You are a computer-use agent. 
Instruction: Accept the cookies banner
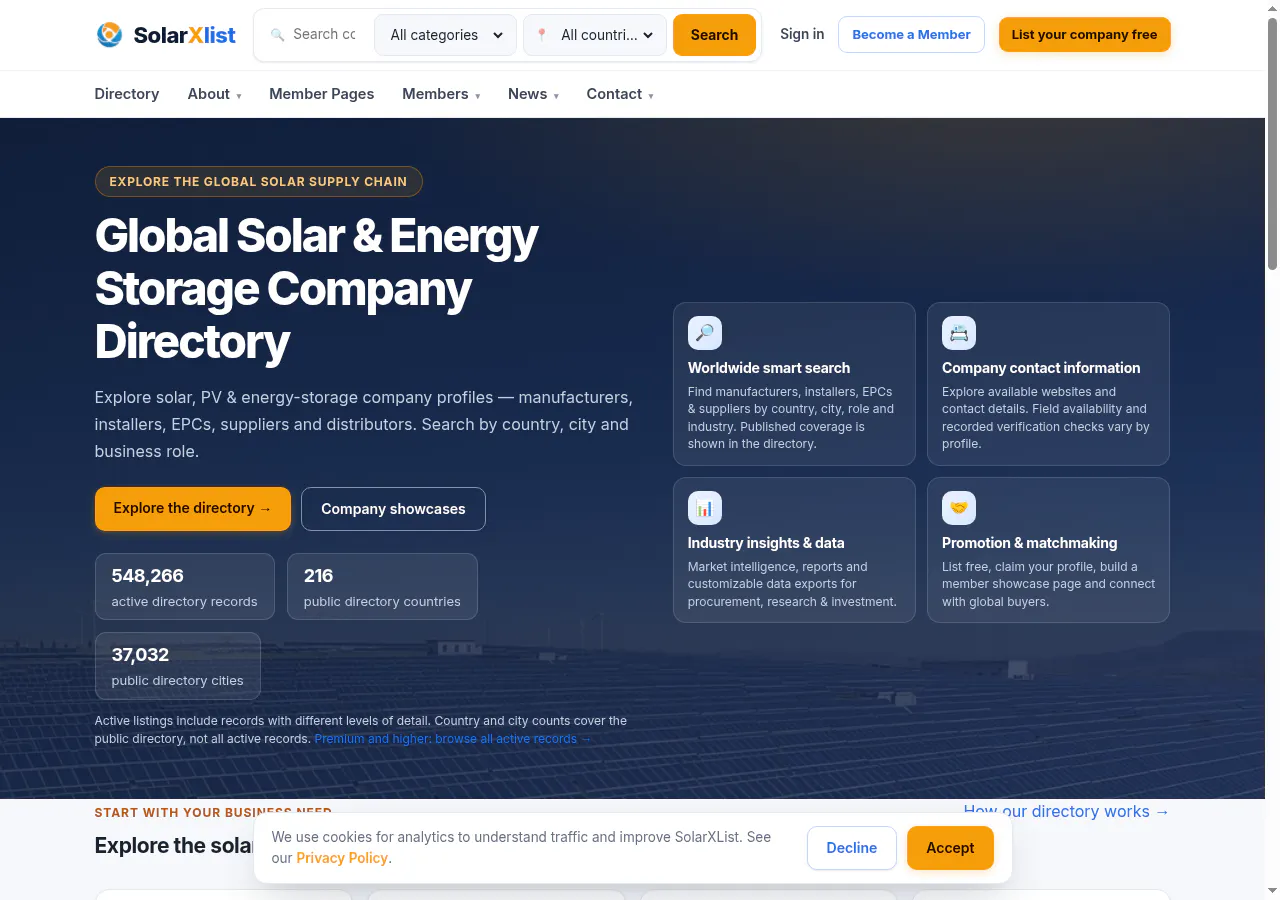coord(950,848)
